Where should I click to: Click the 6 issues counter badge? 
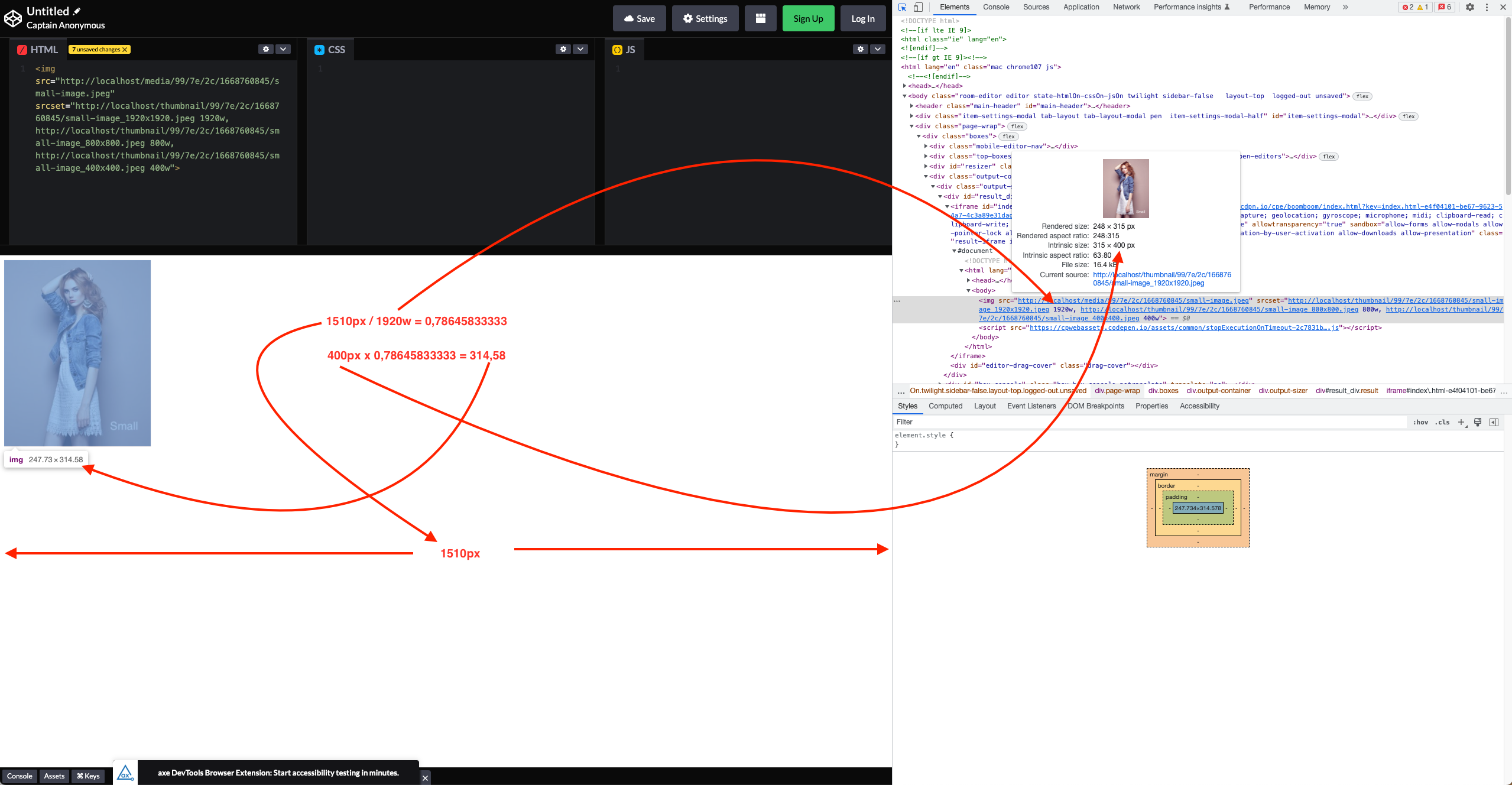pyautogui.click(x=1445, y=7)
